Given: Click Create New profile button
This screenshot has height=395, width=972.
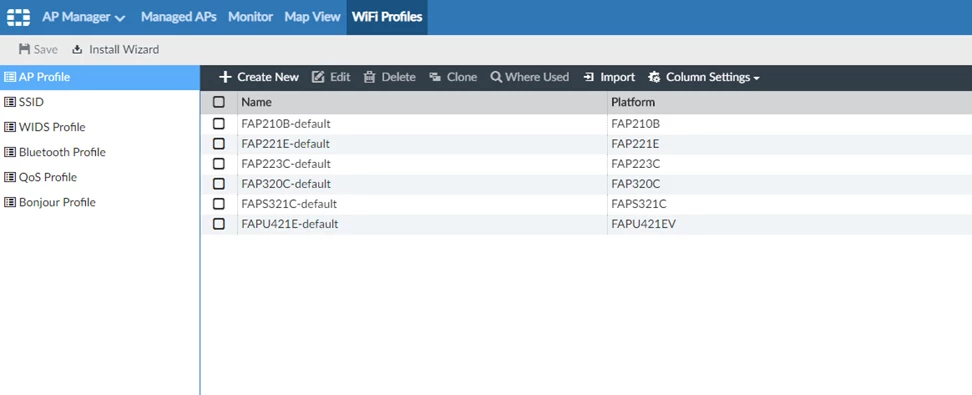Looking at the screenshot, I should [259, 78].
